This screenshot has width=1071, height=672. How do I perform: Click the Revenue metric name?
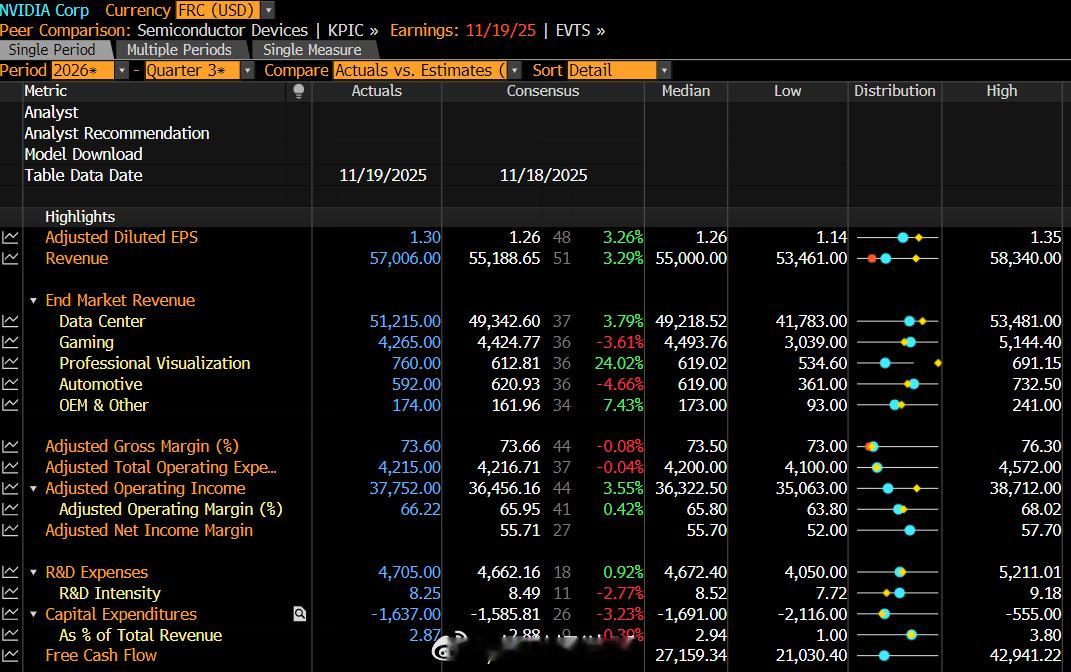click(76, 259)
